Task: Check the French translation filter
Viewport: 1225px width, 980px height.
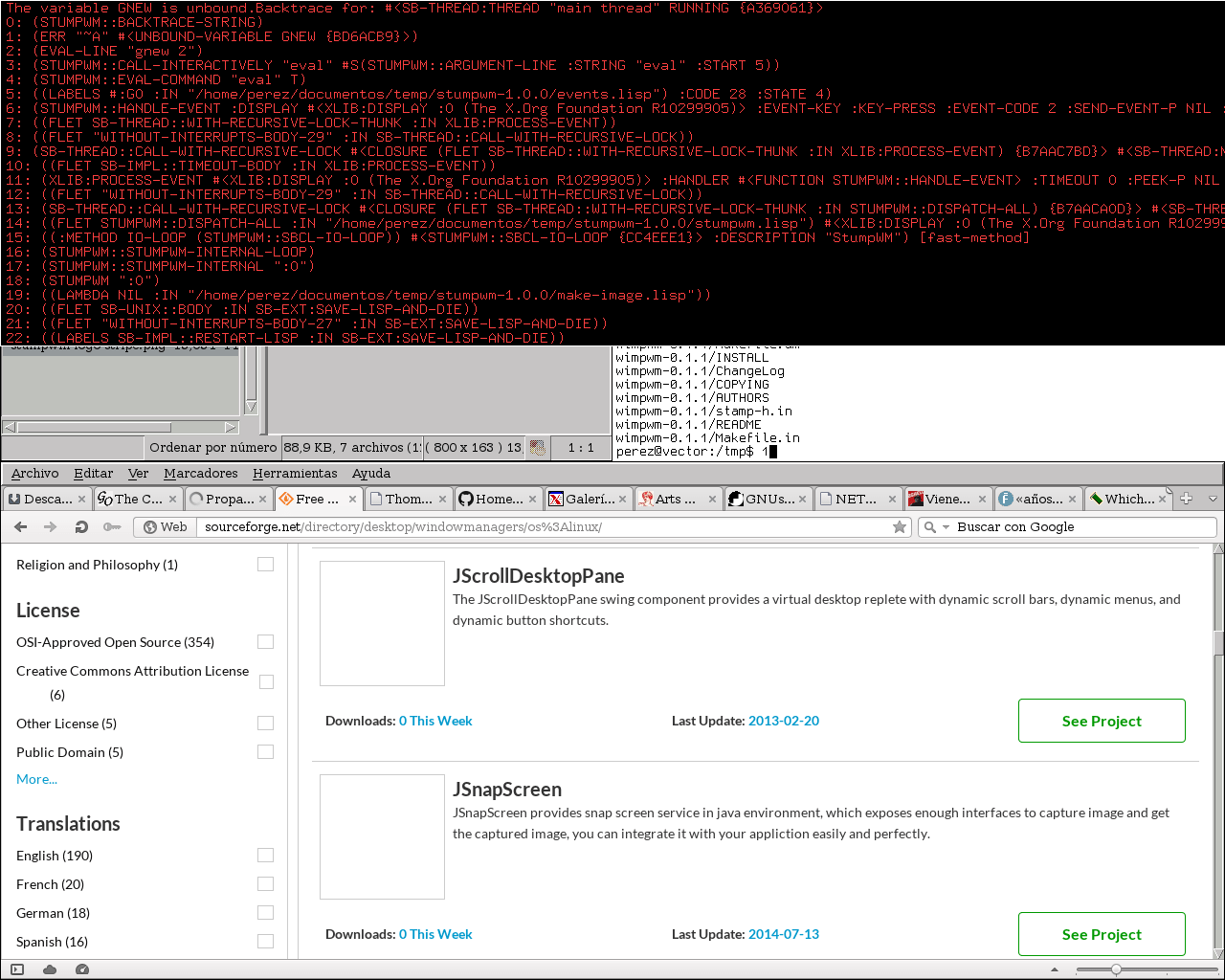Action: tap(265, 884)
